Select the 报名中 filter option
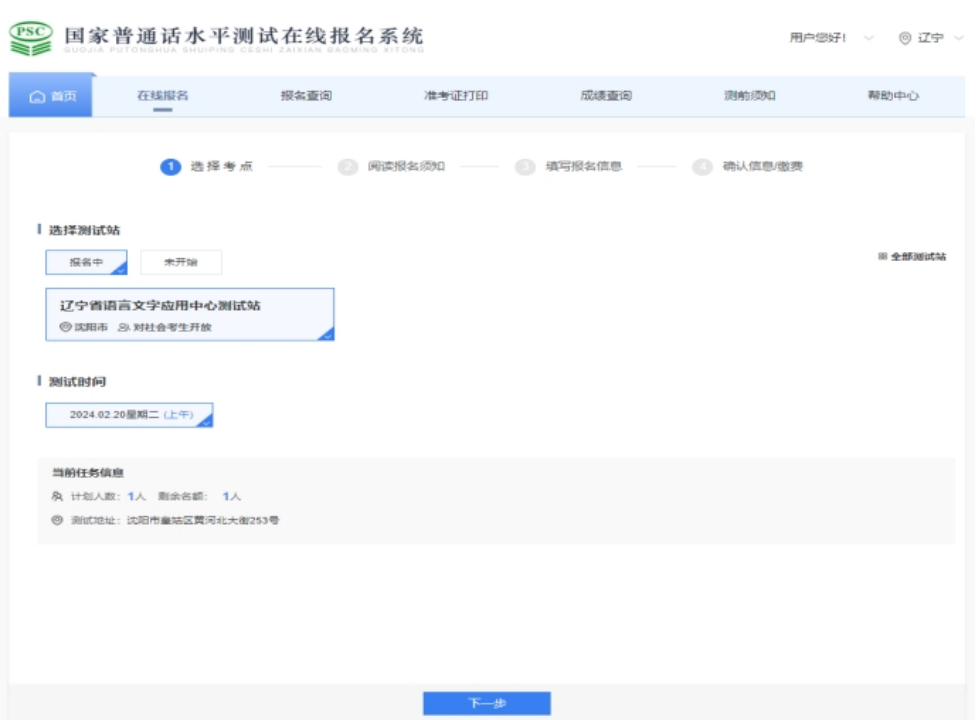Image resolution: width=976 pixels, height=720 pixels. pyautogui.click(x=86, y=262)
